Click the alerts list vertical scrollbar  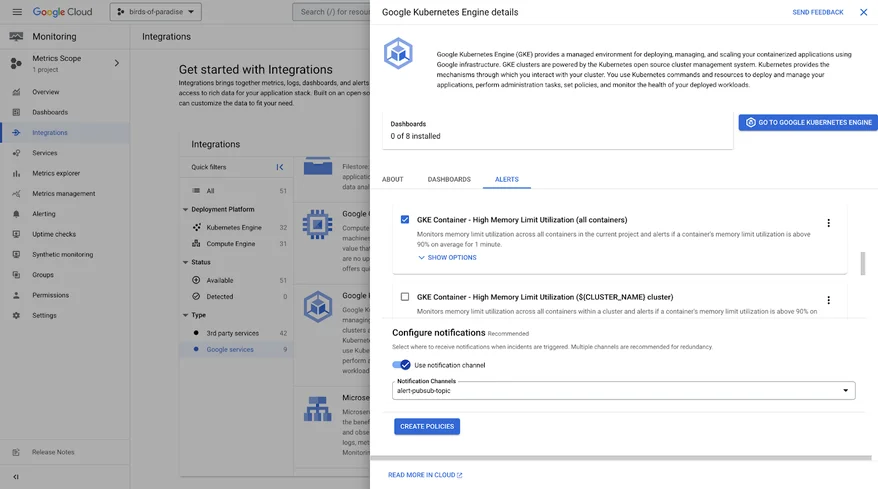click(862, 263)
